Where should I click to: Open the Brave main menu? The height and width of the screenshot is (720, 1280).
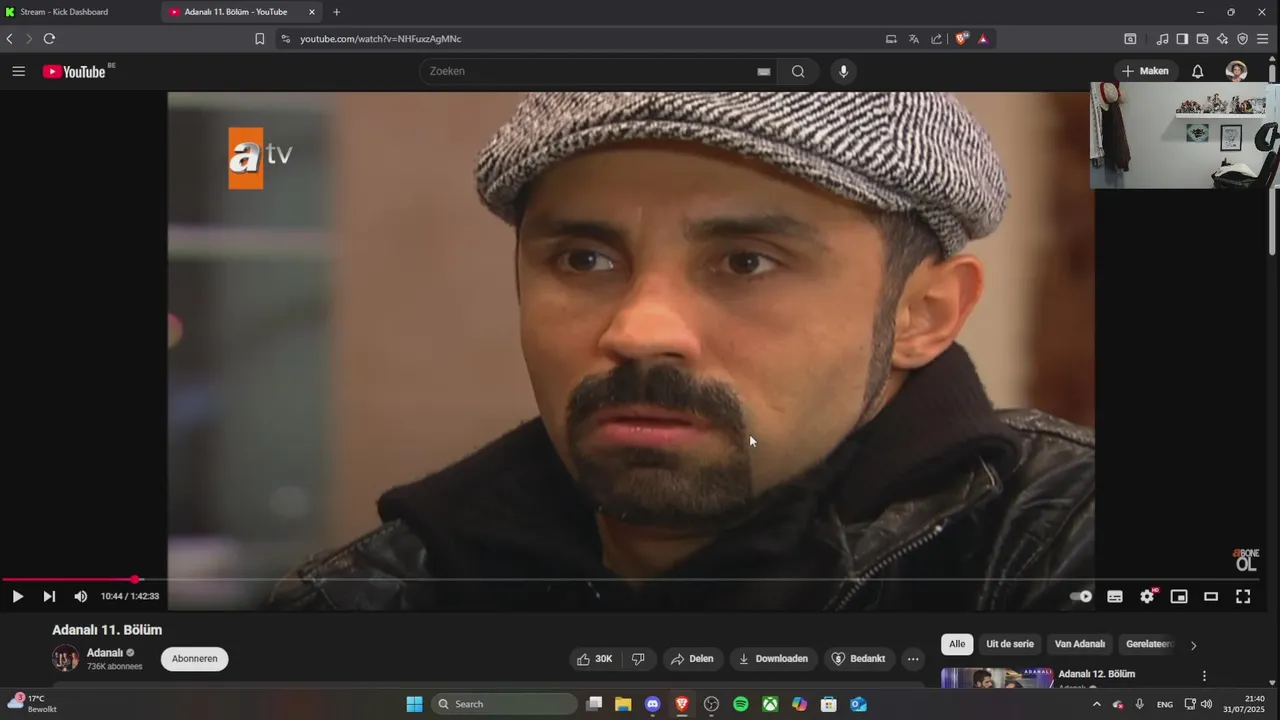pos(1262,39)
